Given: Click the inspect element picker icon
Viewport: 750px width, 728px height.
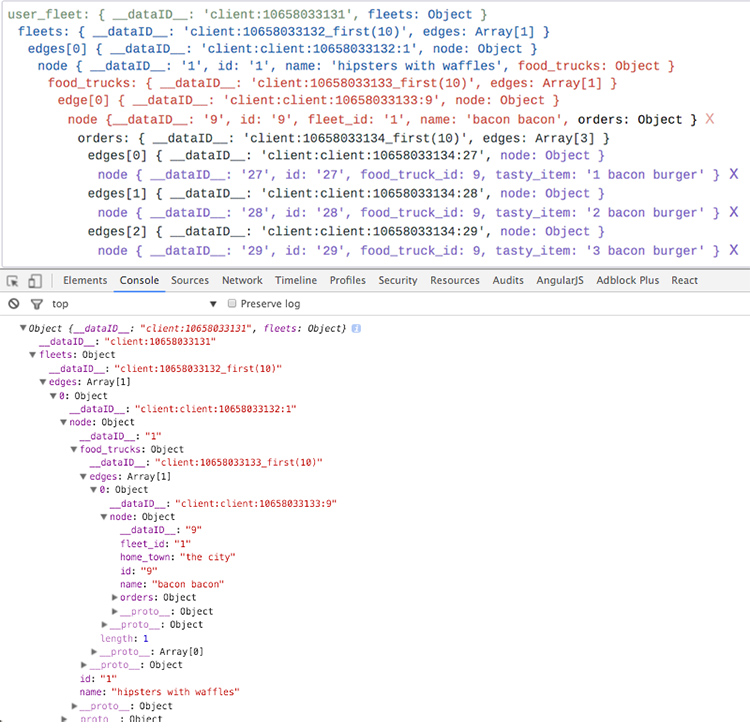Looking at the screenshot, I should pyautogui.click(x=14, y=281).
